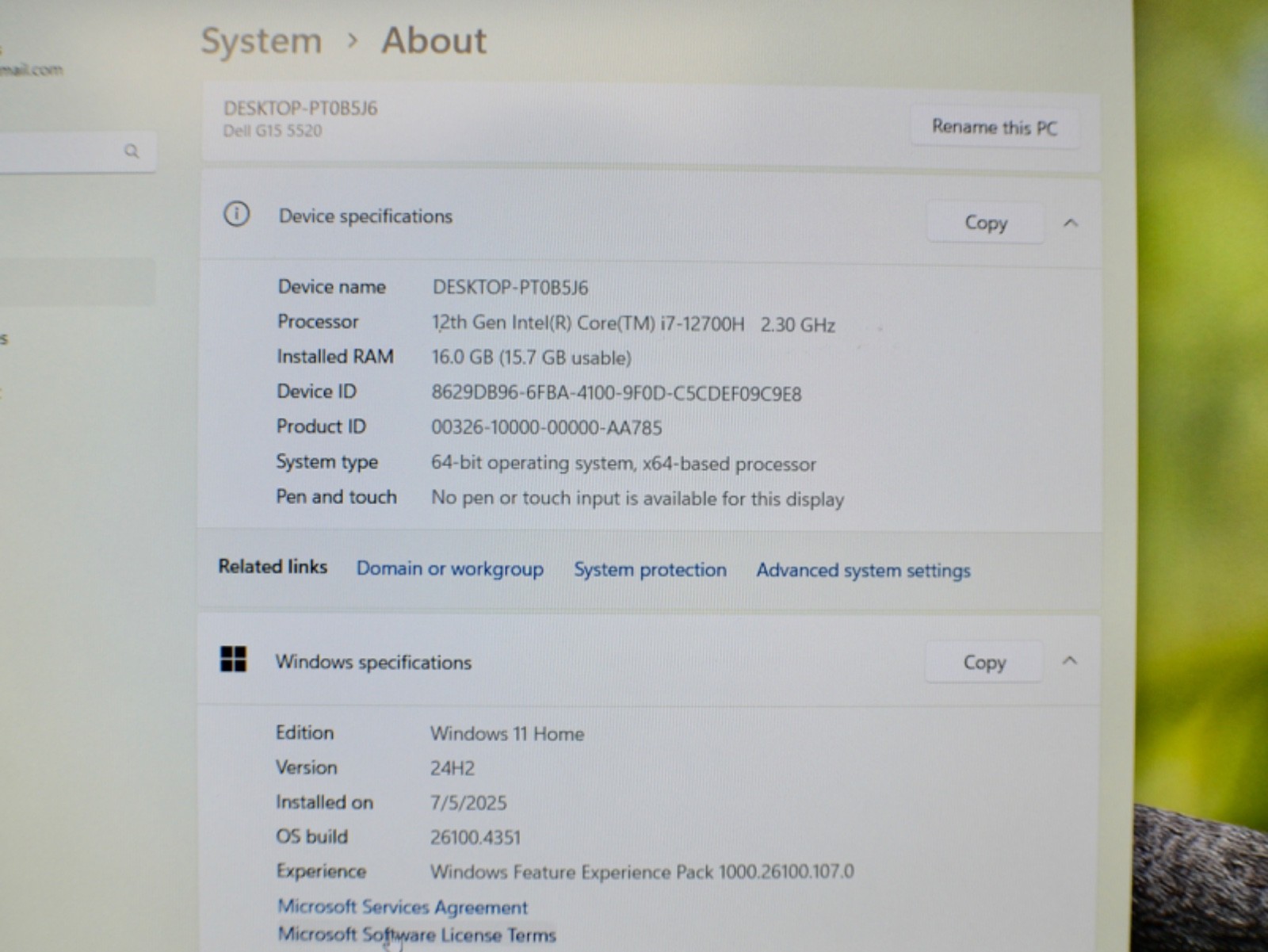Click the Windows specifications heading
This screenshot has width=1268, height=952.
(373, 662)
